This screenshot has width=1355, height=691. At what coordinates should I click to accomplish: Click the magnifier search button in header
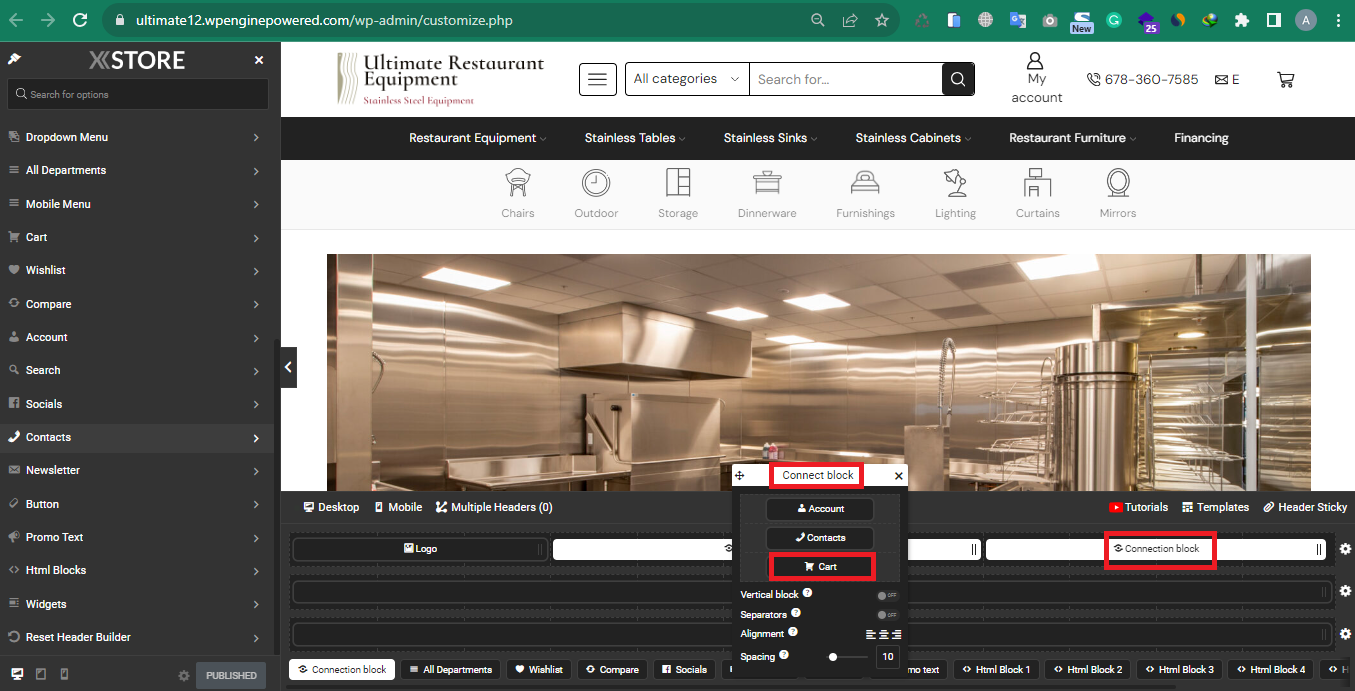pos(958,79)
